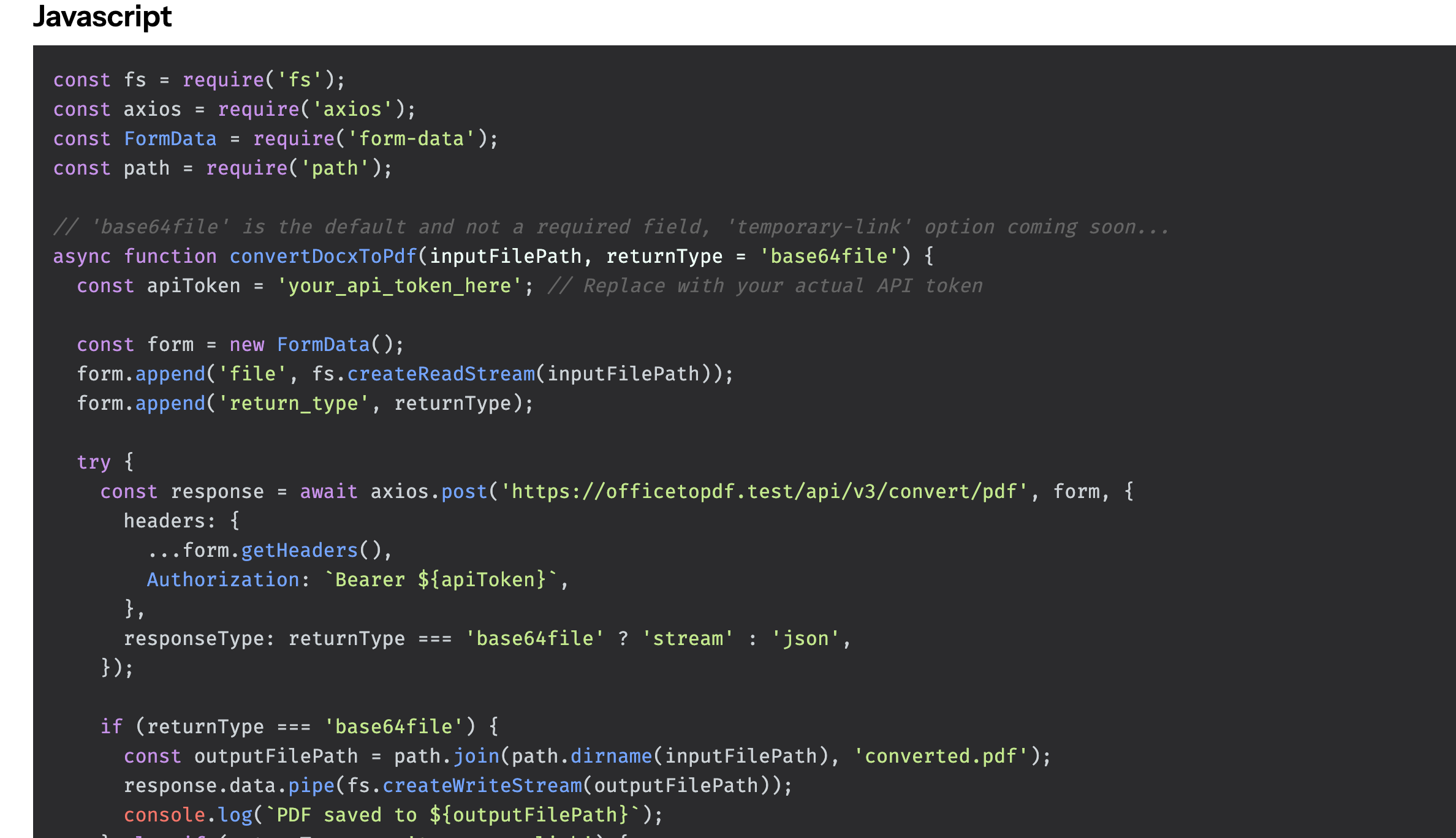Click the line "const fs = require('fs');"
The width and height of the screenshot is (1456, 838).
(199, 80)
